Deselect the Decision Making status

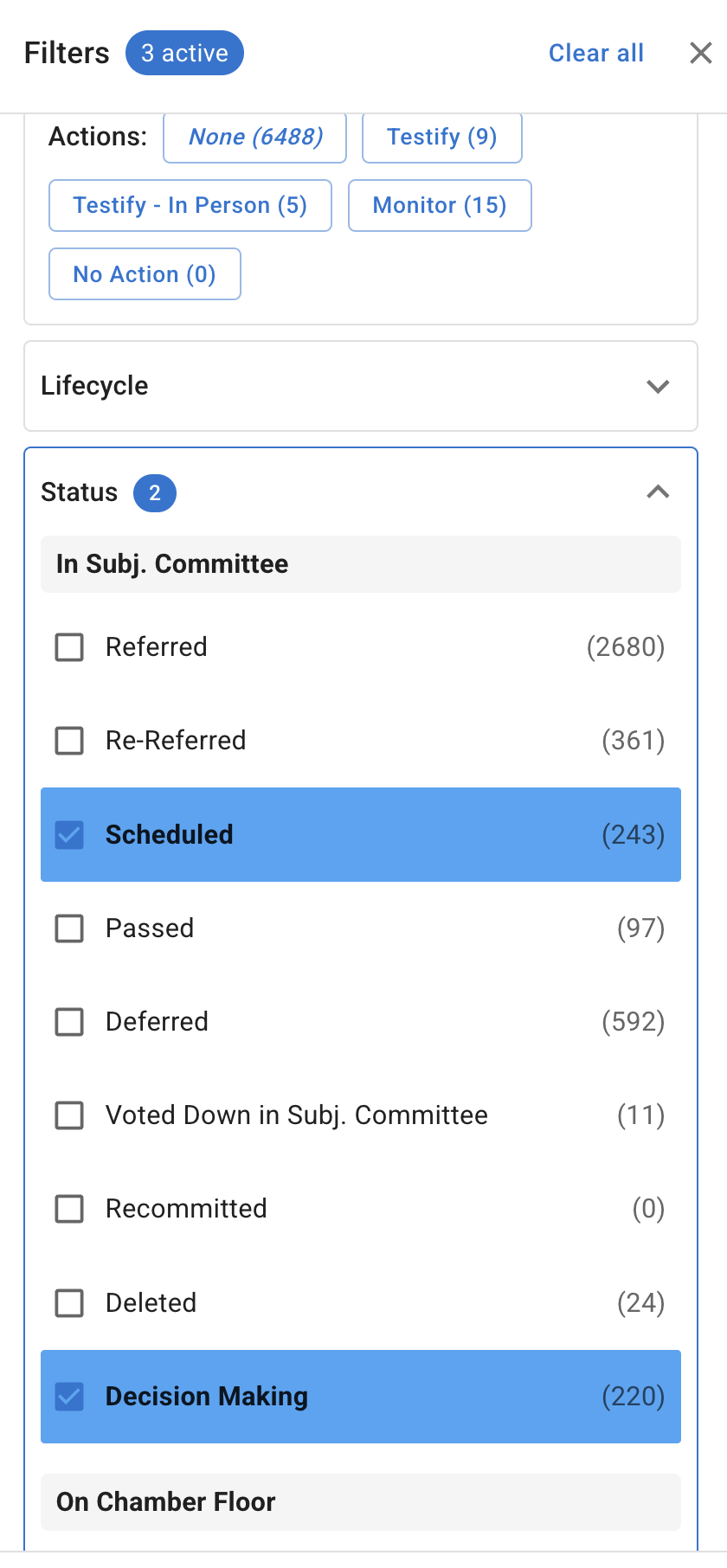pos(69,1397)
